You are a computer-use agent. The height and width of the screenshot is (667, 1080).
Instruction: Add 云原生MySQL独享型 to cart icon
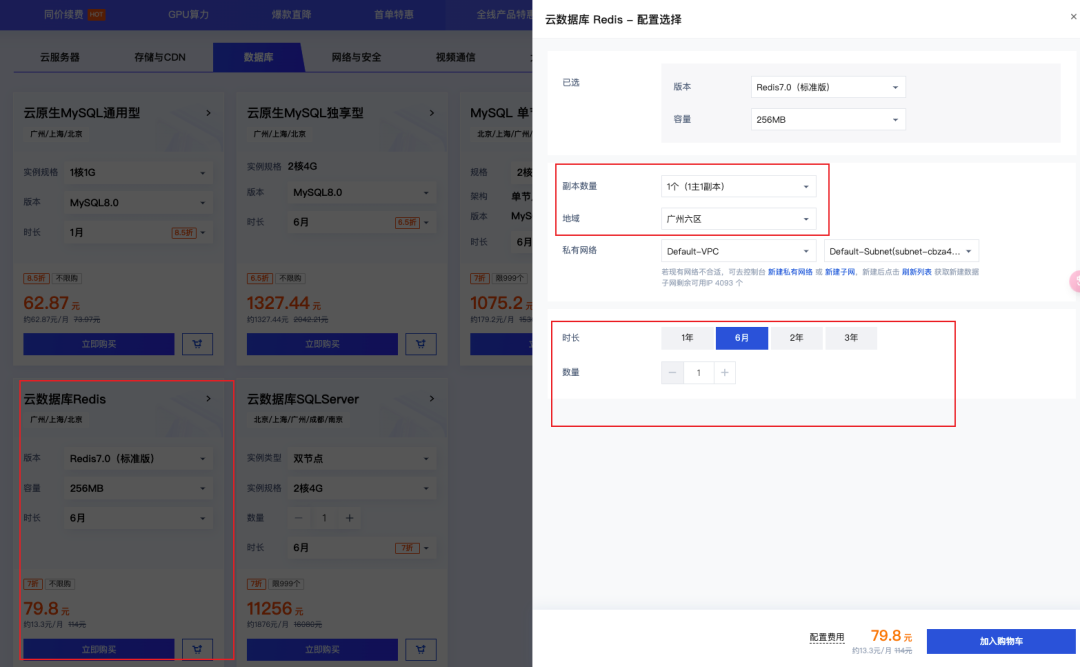coord(421,344)
